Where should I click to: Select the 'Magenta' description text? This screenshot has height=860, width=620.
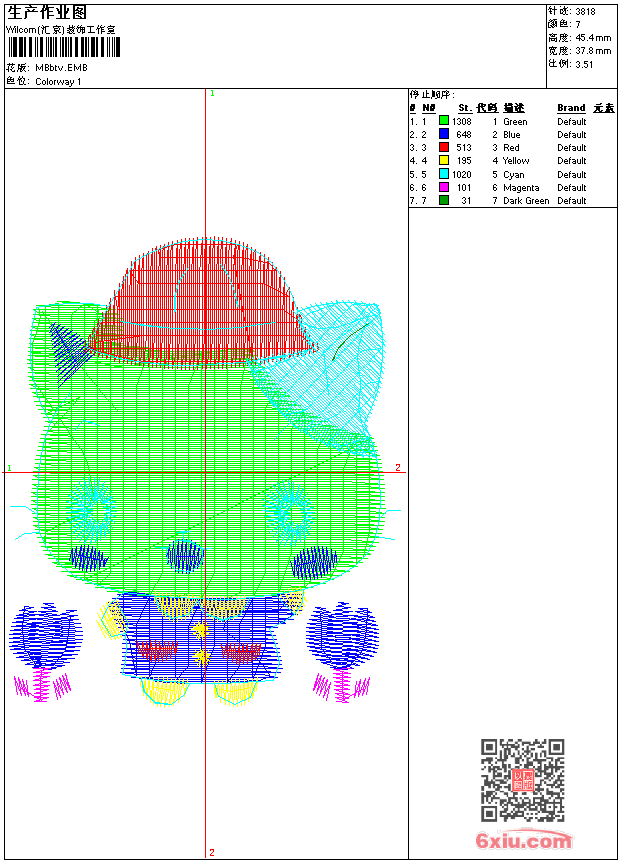pyautogui.click(x=521, y=188)
